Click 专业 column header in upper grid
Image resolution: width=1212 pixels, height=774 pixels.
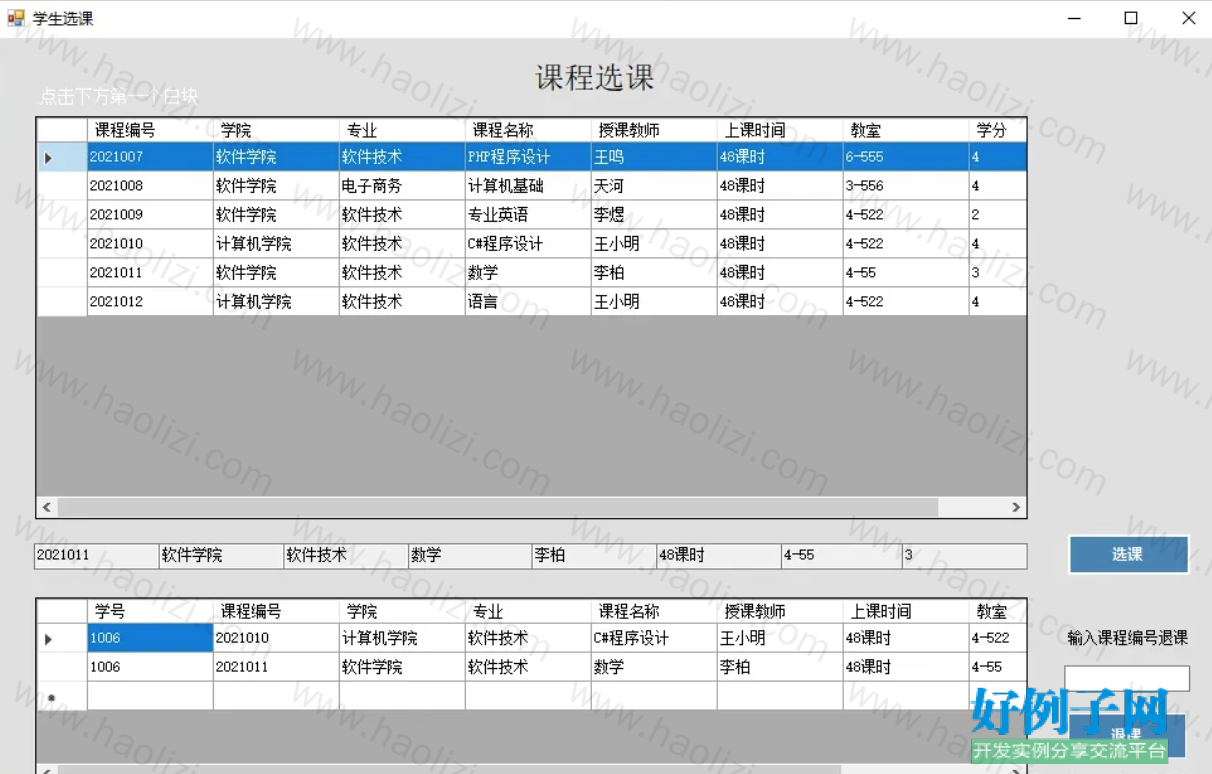pyautogui.click(x=402, y=130)
